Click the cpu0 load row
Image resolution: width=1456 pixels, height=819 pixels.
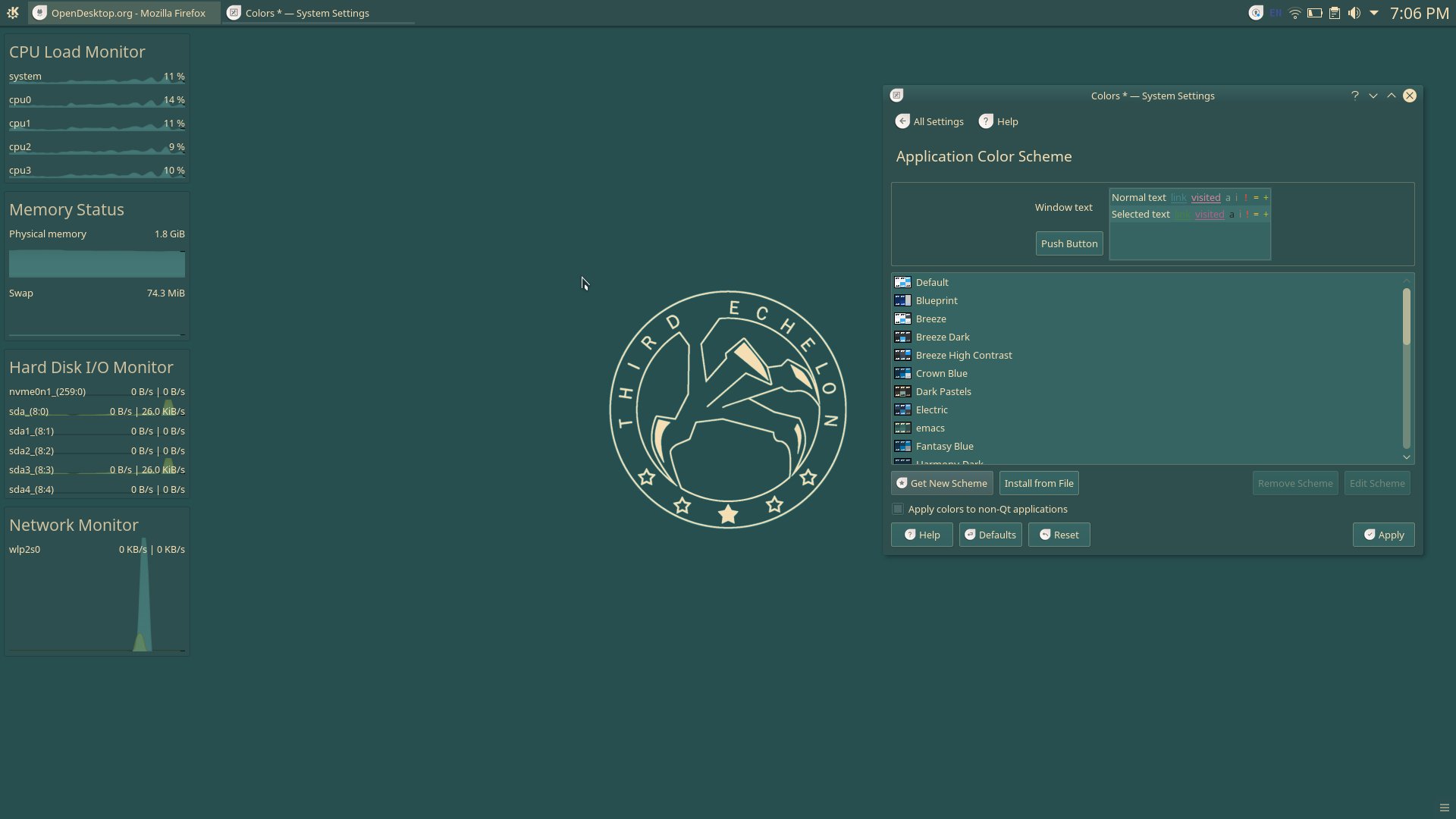(97, 100)
